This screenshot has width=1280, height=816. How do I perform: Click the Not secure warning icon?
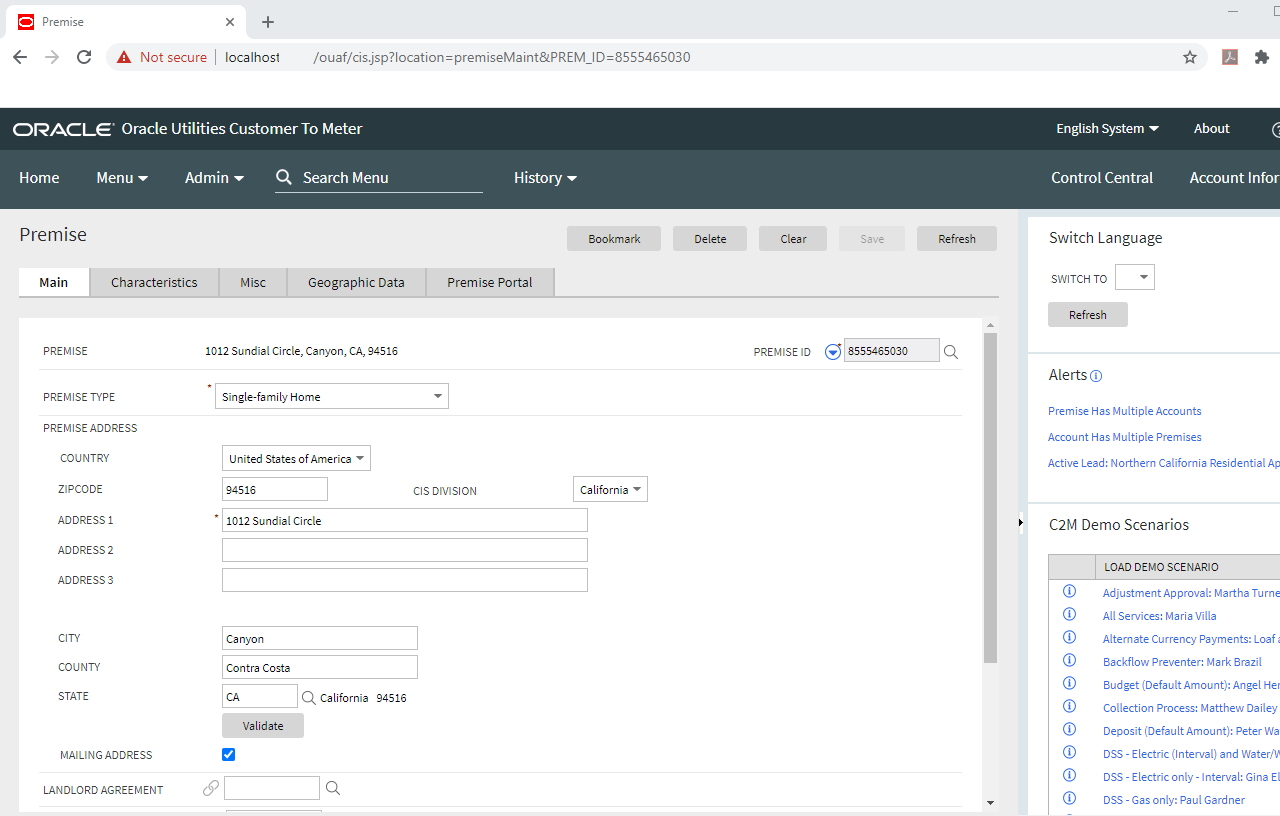pyautogui.click(x=124, y=57)
